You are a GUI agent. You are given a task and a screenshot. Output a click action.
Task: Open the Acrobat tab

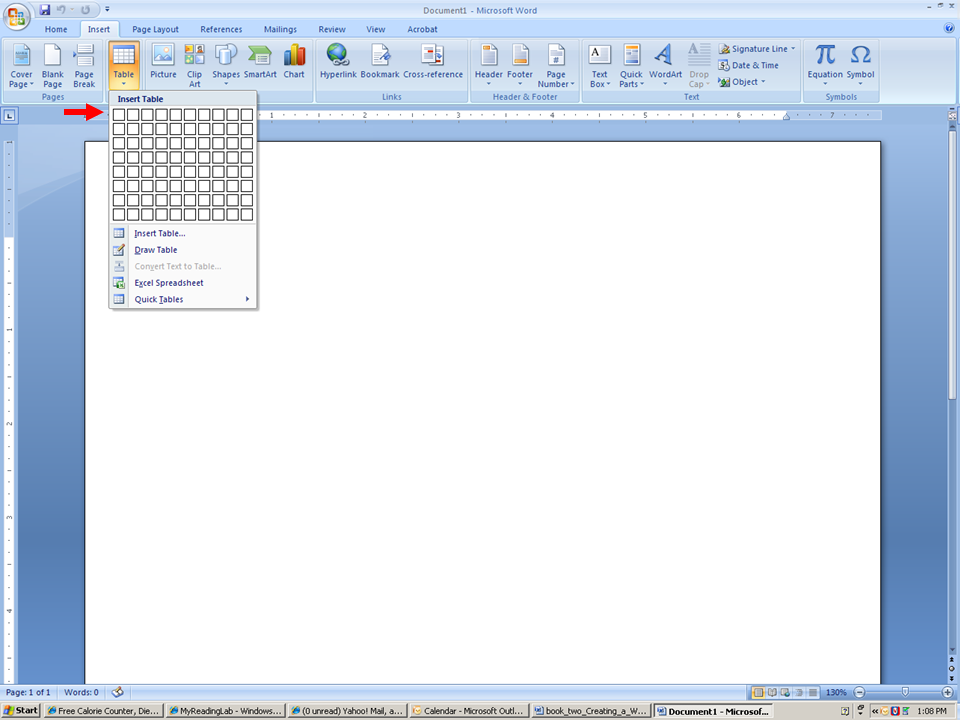[x=422, y=29]
